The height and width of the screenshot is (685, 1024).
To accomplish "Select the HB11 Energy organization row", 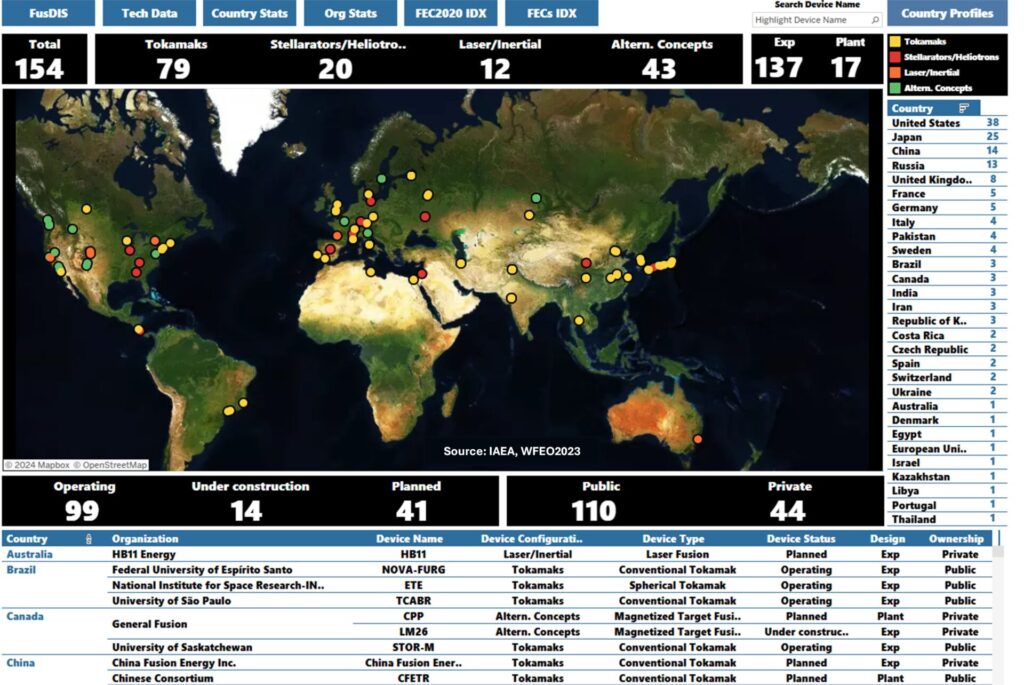I will pyautogui.click(x=144, y=554).
